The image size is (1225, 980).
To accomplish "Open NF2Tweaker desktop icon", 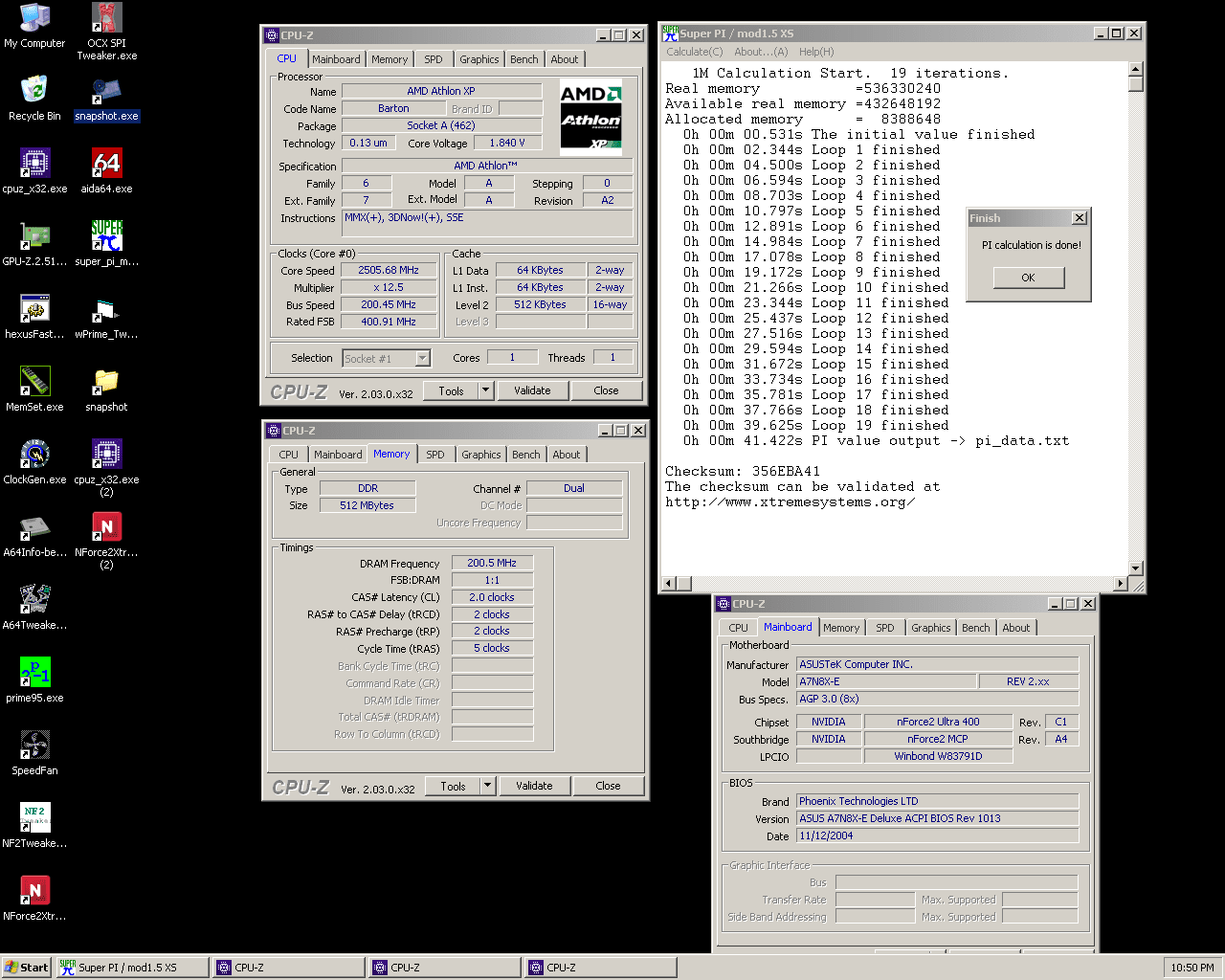I will coord(34,826).
